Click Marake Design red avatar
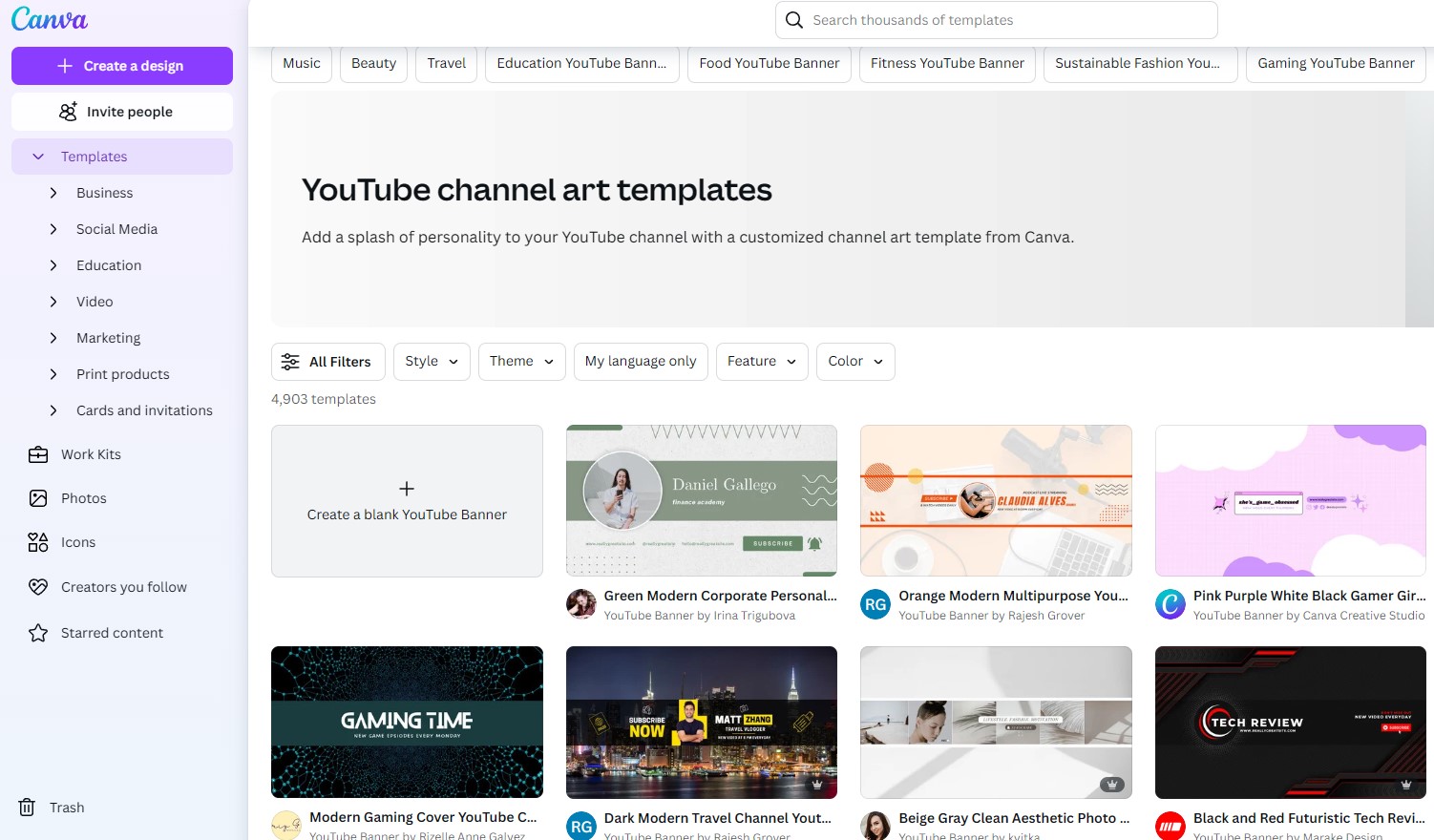This screenshot has height=840, width=1434. click(1170, 827)
